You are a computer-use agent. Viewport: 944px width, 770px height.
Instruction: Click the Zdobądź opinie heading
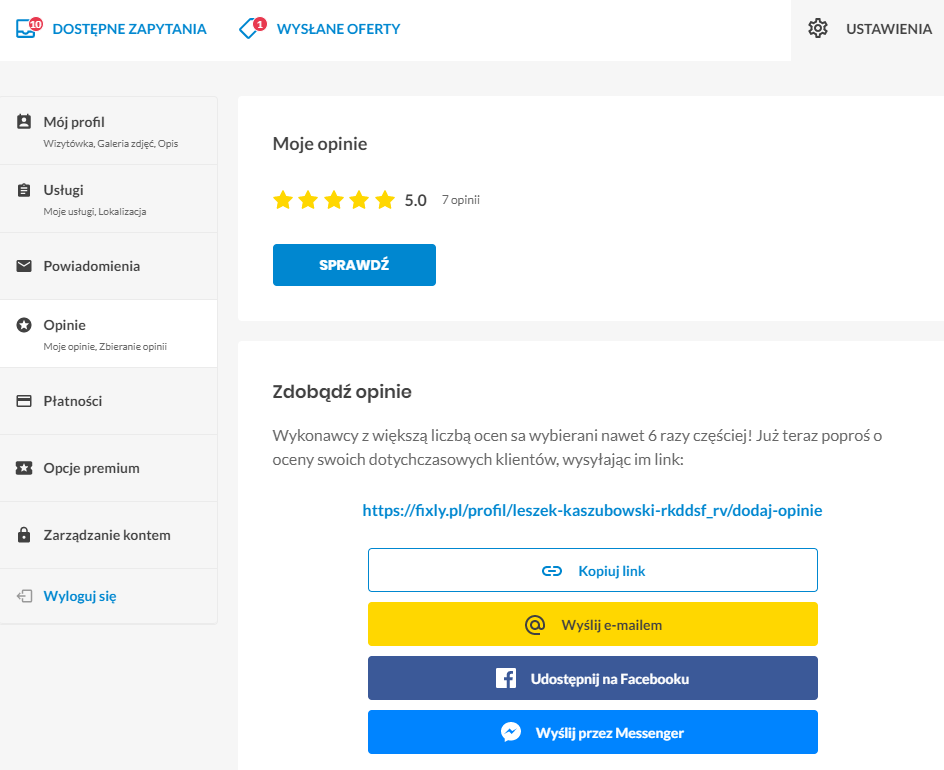click(x=342, y=392)
